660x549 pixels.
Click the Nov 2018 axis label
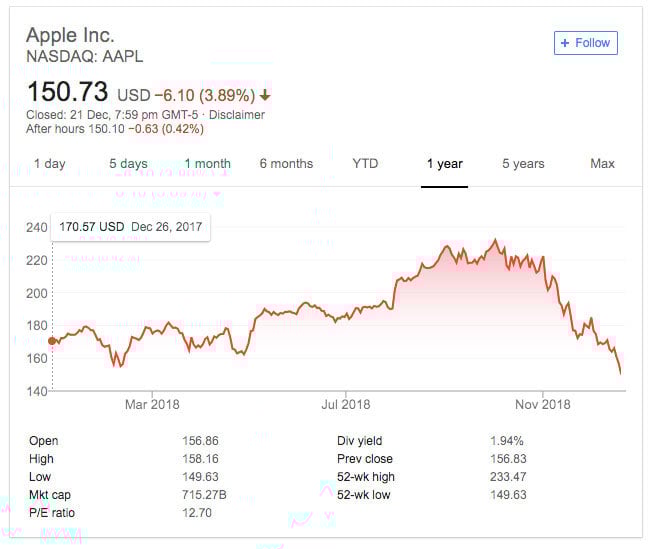[541, 404]
